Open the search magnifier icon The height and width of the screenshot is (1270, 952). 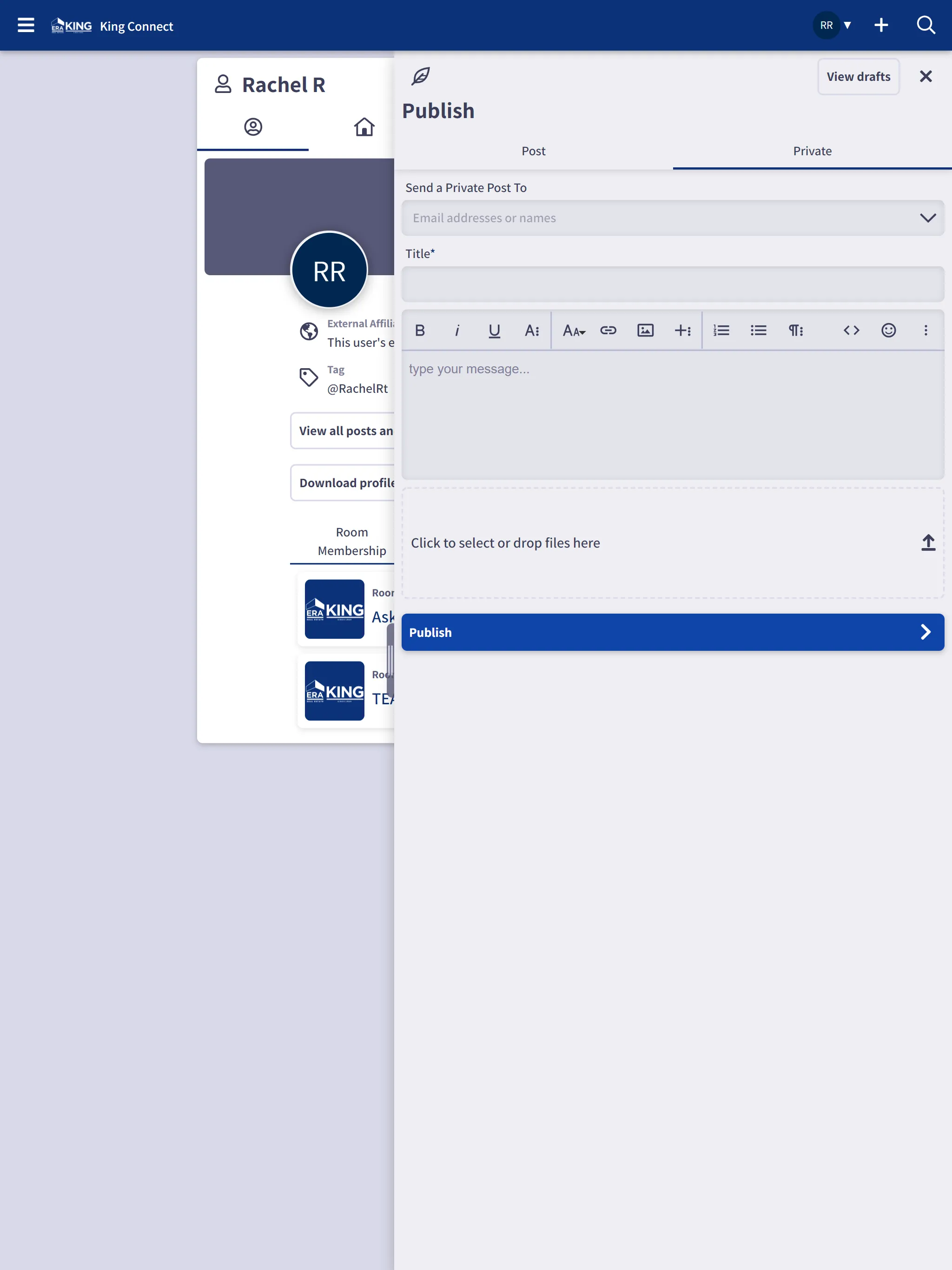[926, 25]
